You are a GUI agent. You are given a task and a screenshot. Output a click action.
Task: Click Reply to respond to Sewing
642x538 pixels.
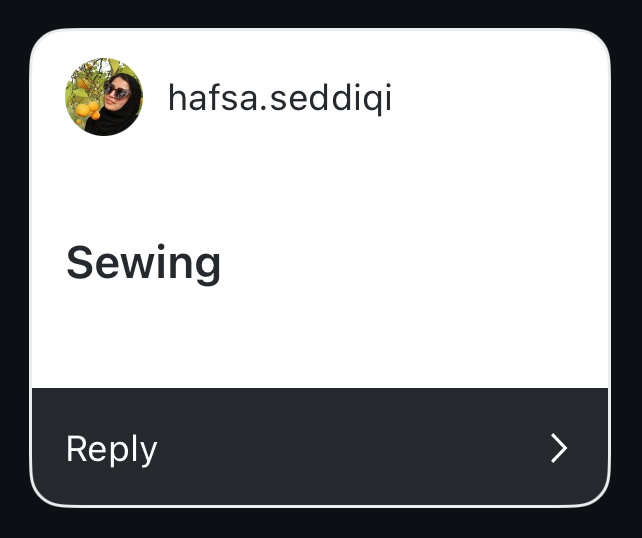coord(112,449)
